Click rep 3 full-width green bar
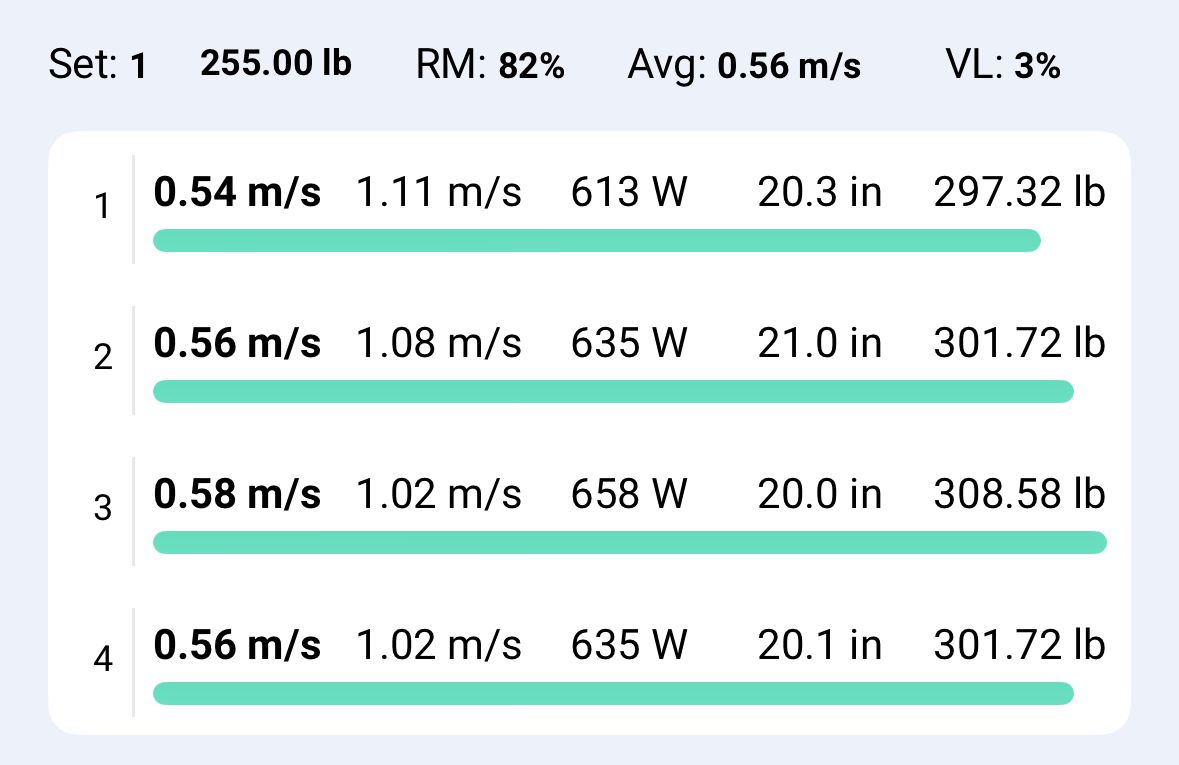This screenshot has width=1179, height=765. click(630, 542)
